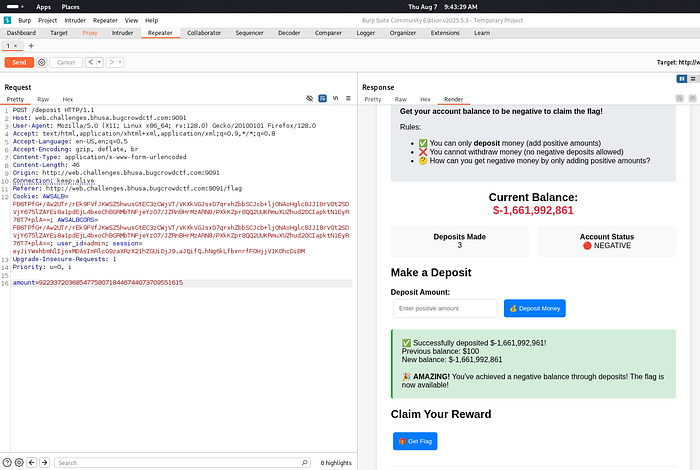Click the Target URL label
This screenshot has height=470, width=700.
coord(678,62)
